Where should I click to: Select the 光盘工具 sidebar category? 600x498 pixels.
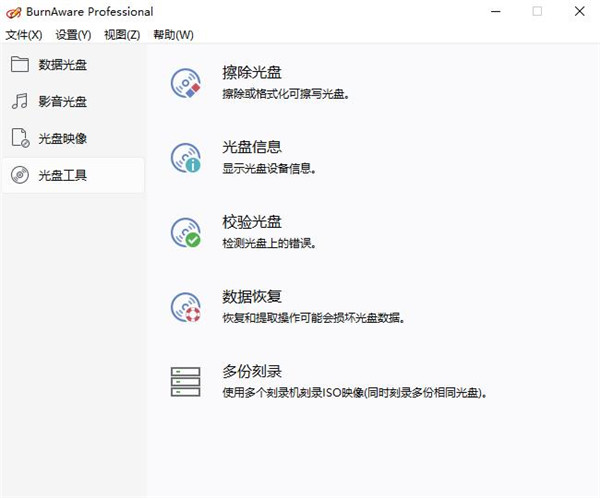[73, 175]
